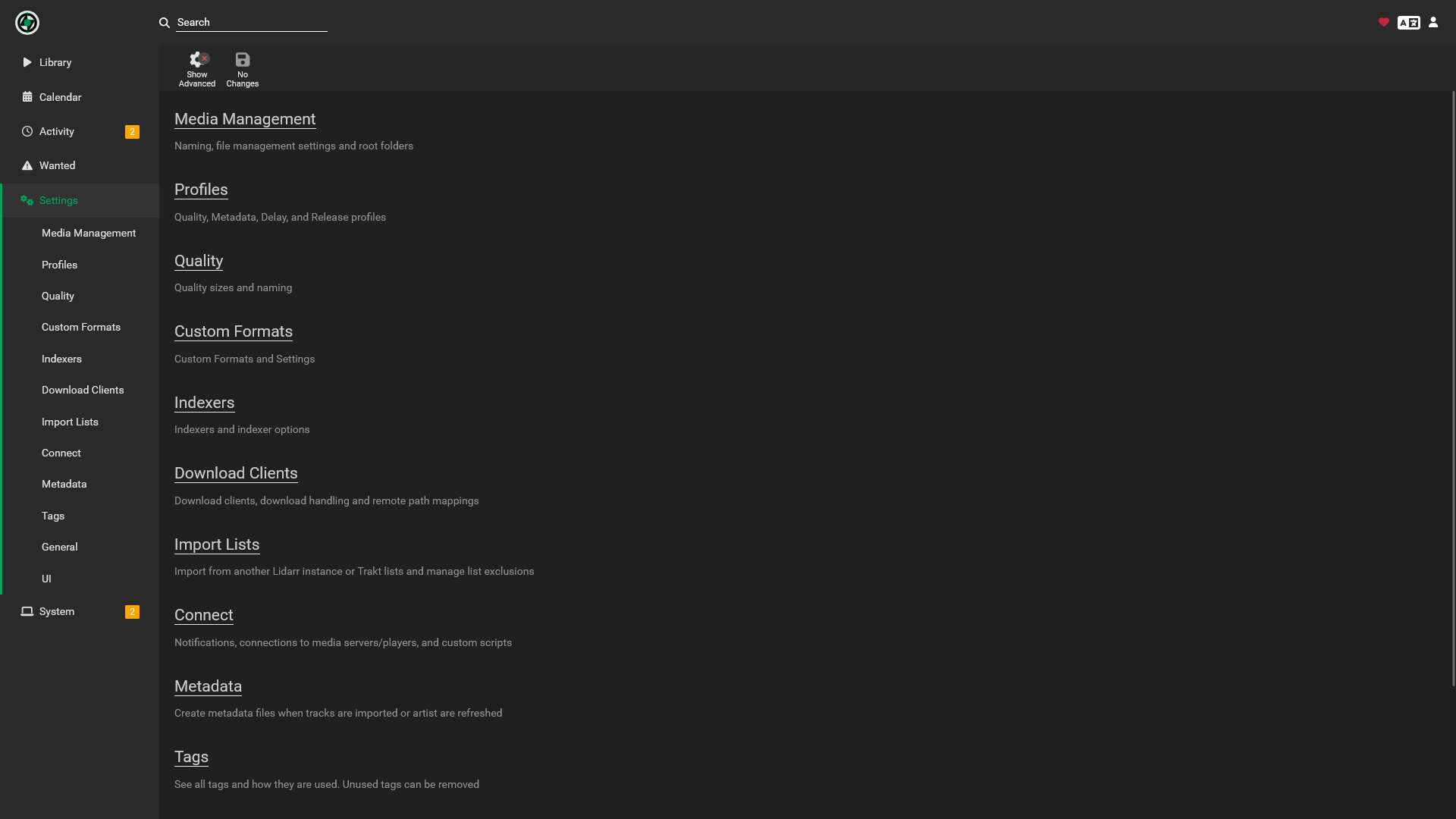
Task: Click the red heart donate icon
Action: pyautogui.click(x=1384, y=23)
